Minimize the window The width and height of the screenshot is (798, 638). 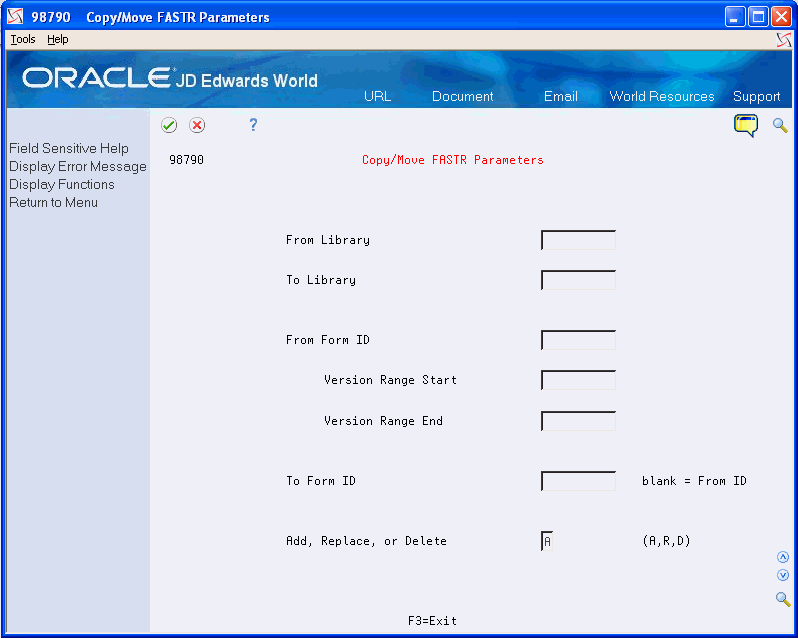point(734,17)
